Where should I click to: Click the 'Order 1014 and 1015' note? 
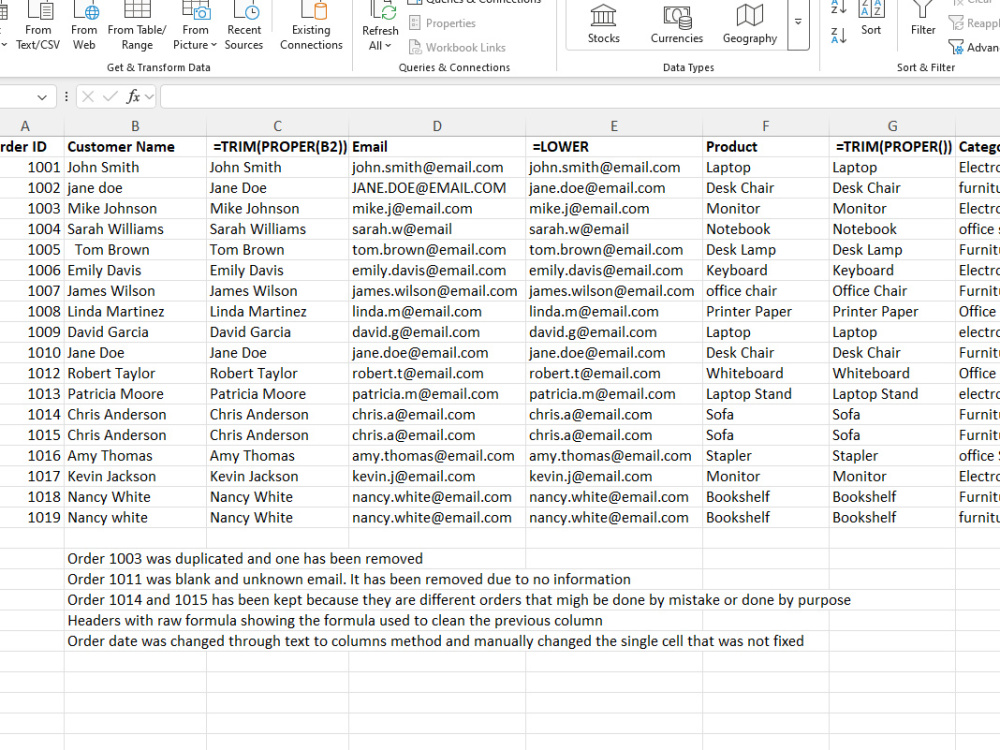[x=459, y=599]
